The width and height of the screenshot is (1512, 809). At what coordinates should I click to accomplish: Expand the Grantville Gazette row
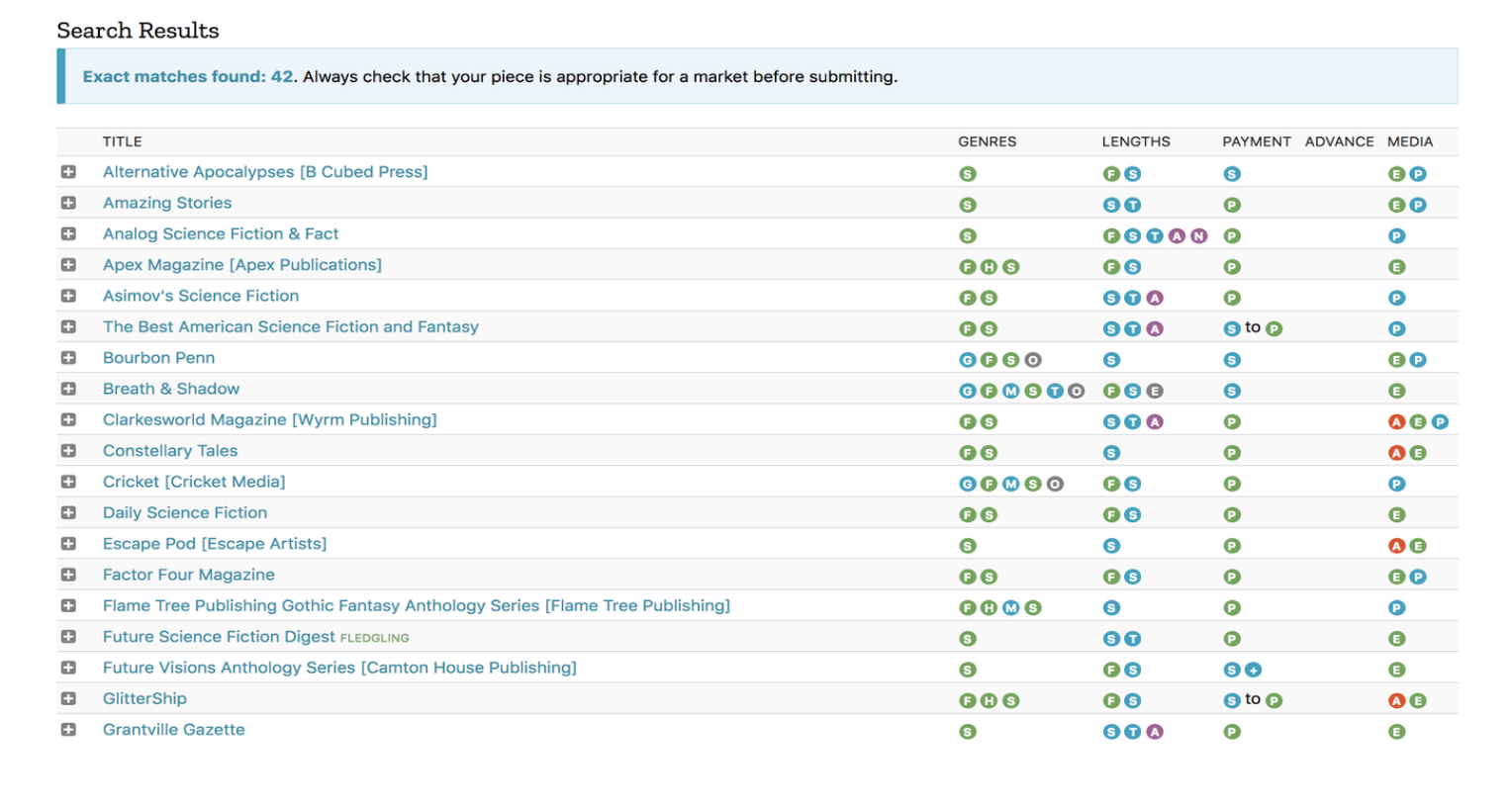[68, 730]
